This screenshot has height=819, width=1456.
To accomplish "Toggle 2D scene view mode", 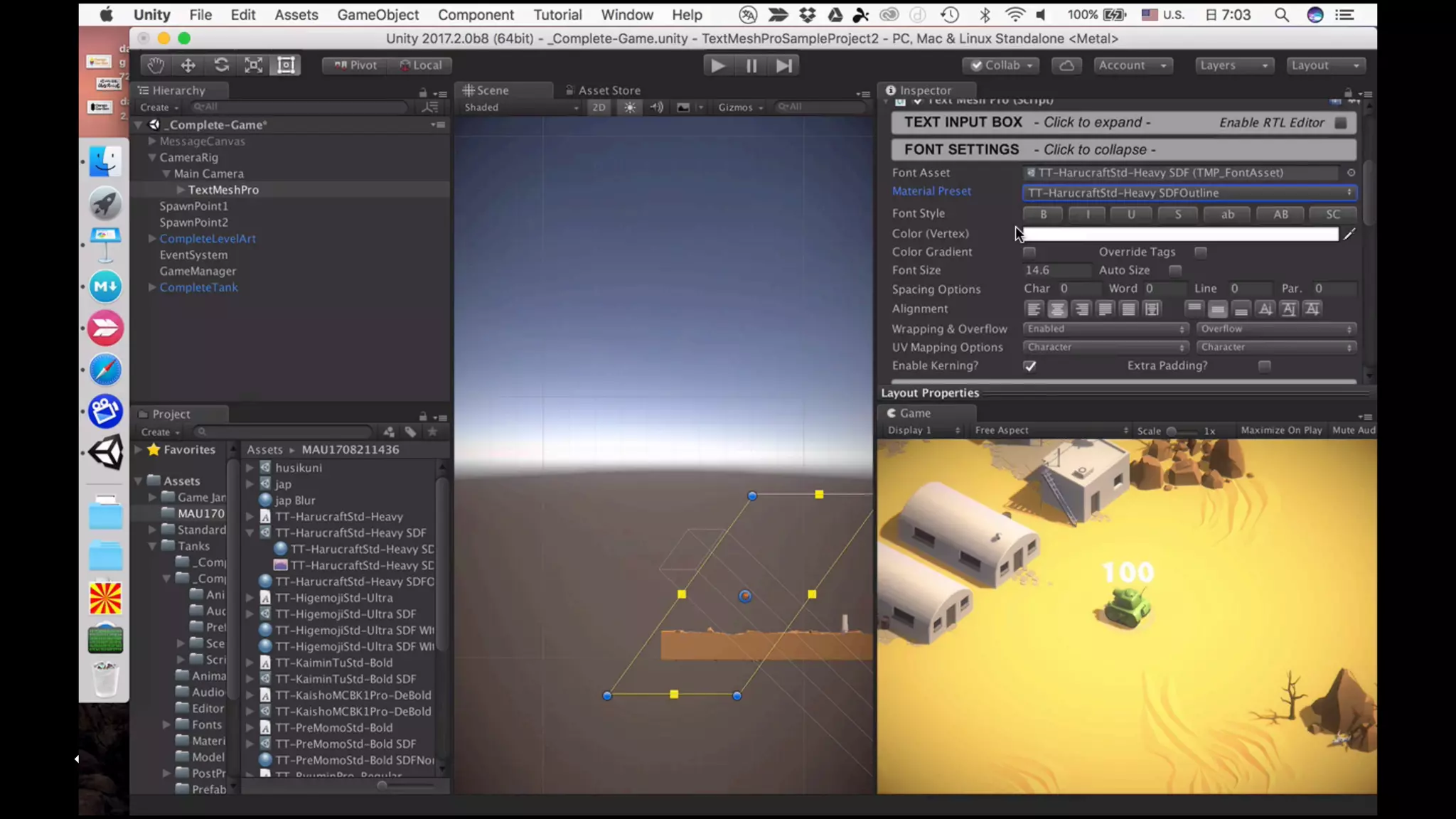I will [x=599, y=107].
